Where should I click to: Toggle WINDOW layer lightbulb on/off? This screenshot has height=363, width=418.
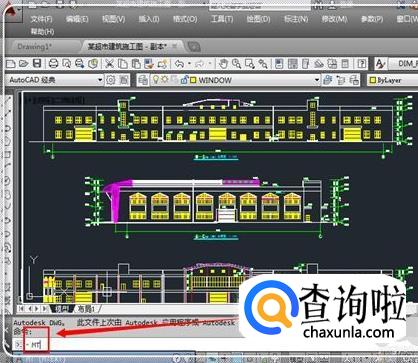coord(155,80)
